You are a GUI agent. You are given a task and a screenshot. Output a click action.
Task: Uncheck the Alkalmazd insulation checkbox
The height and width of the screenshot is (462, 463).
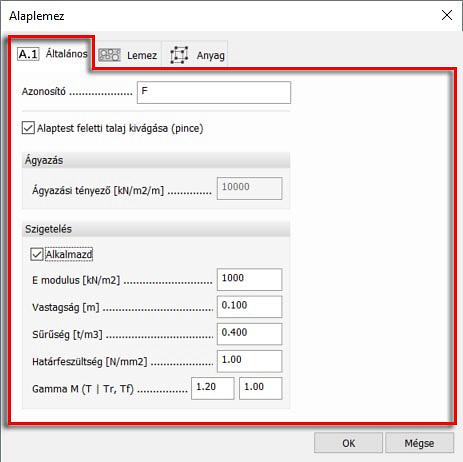pos(37,254)
